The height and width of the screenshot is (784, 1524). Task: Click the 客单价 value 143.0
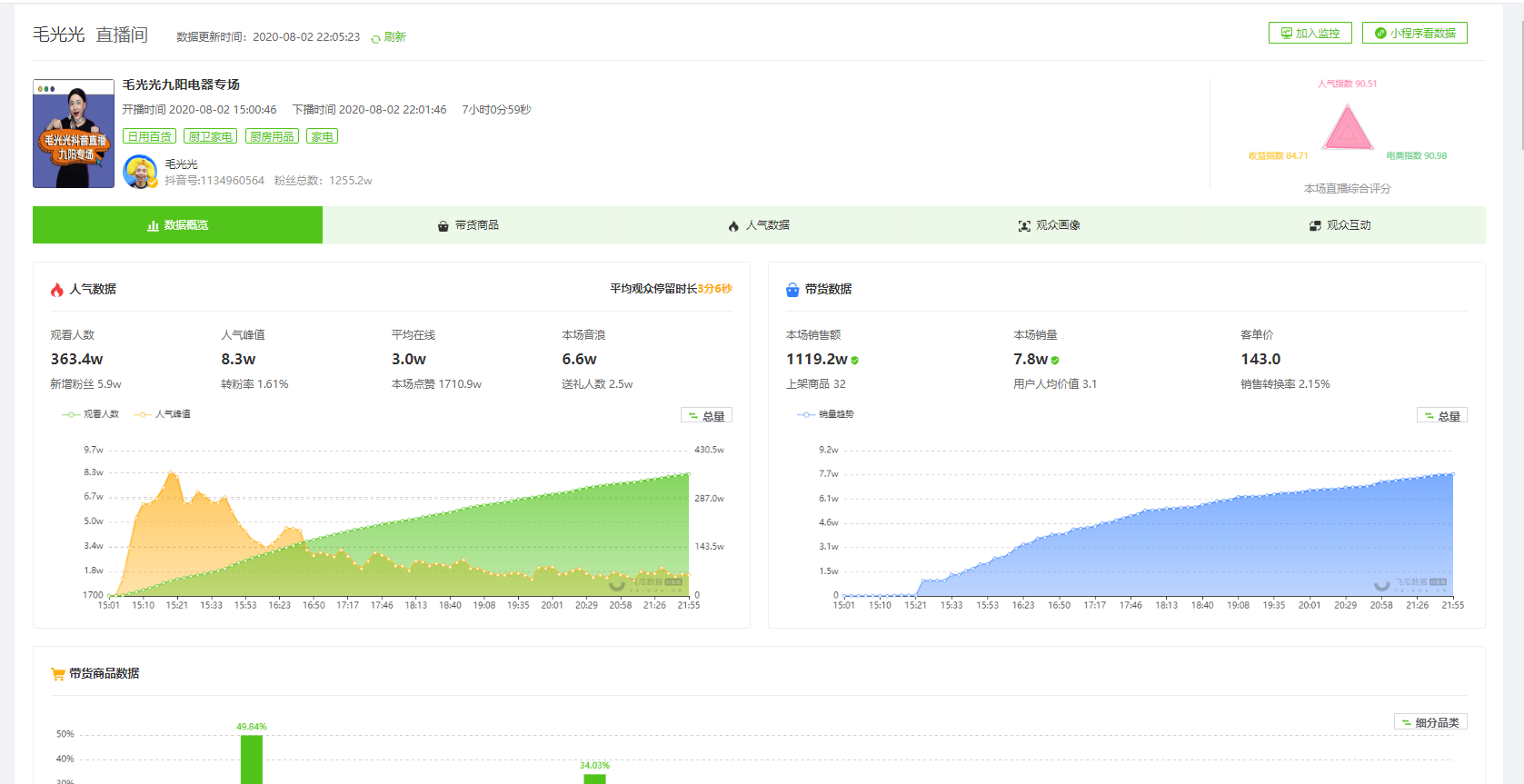coord(1260,360)
